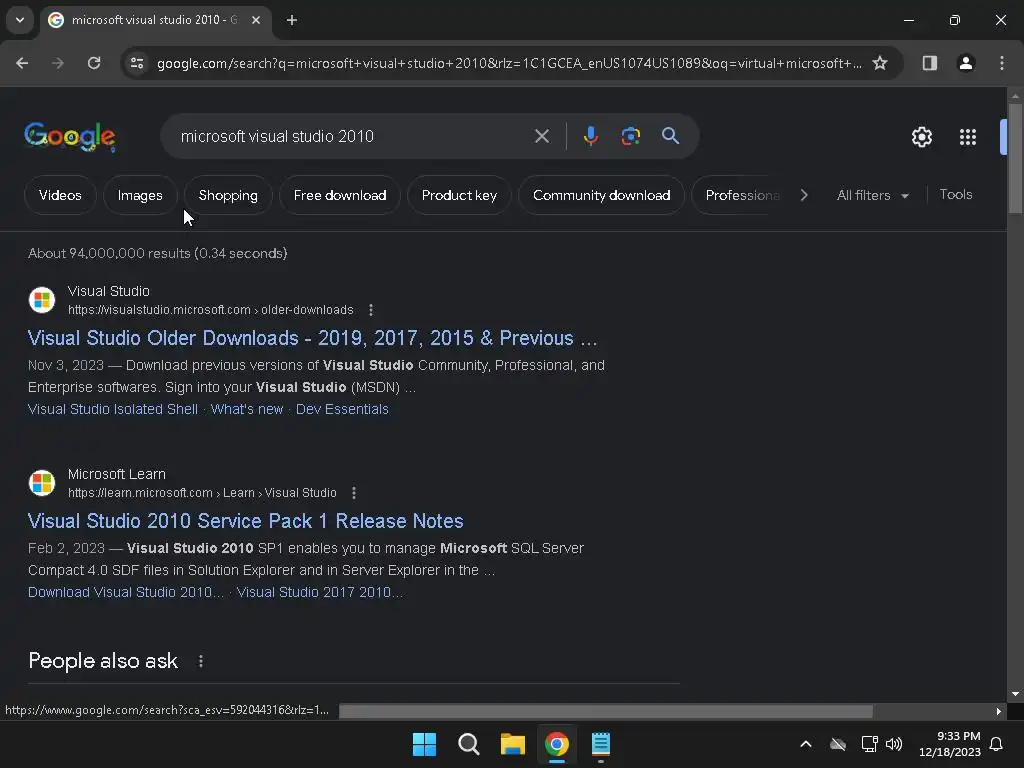
Task: Open tab search dropdown arrow
Action: point(20,20)
